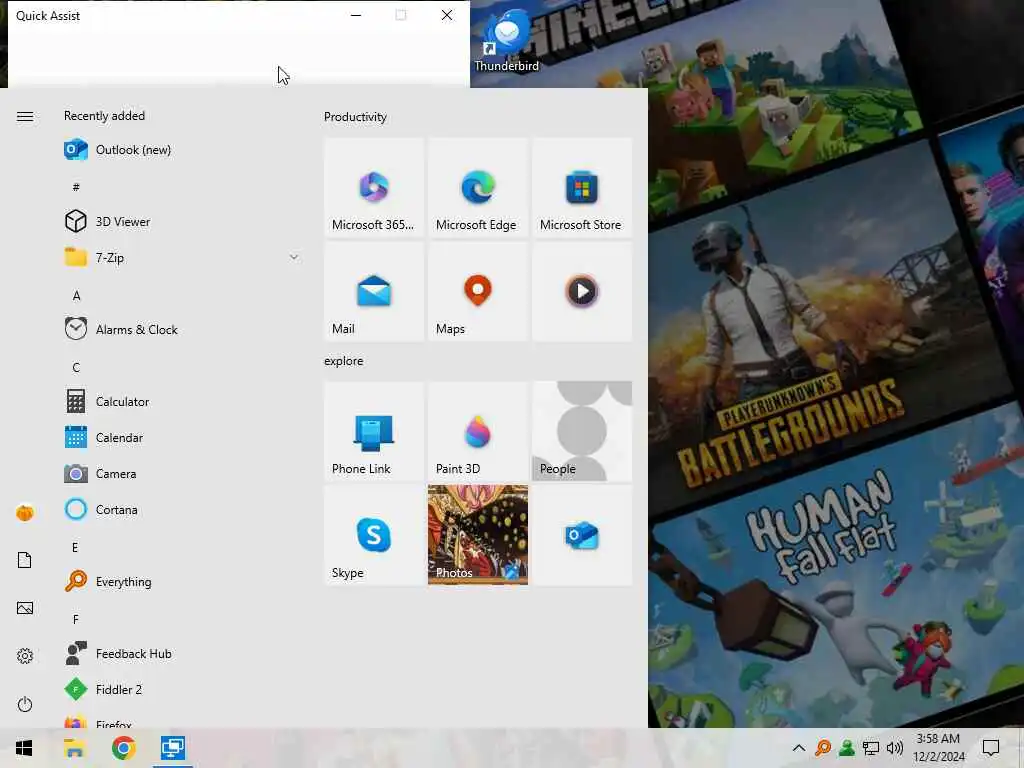The width and height of the screenshot is (1024, 768).
Task: Jump to letter E section header
Action: pos(75,547)
